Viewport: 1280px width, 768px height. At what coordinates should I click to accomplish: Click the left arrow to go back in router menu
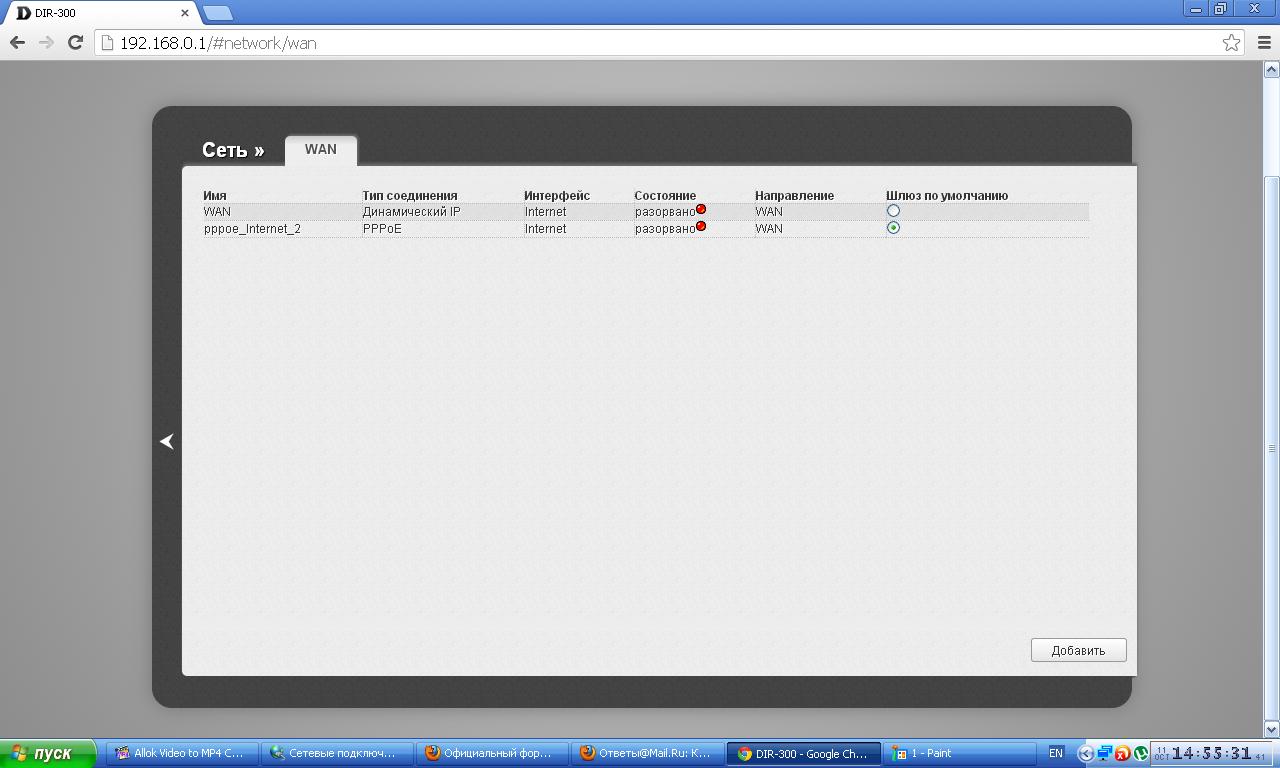tap(167, 441)
